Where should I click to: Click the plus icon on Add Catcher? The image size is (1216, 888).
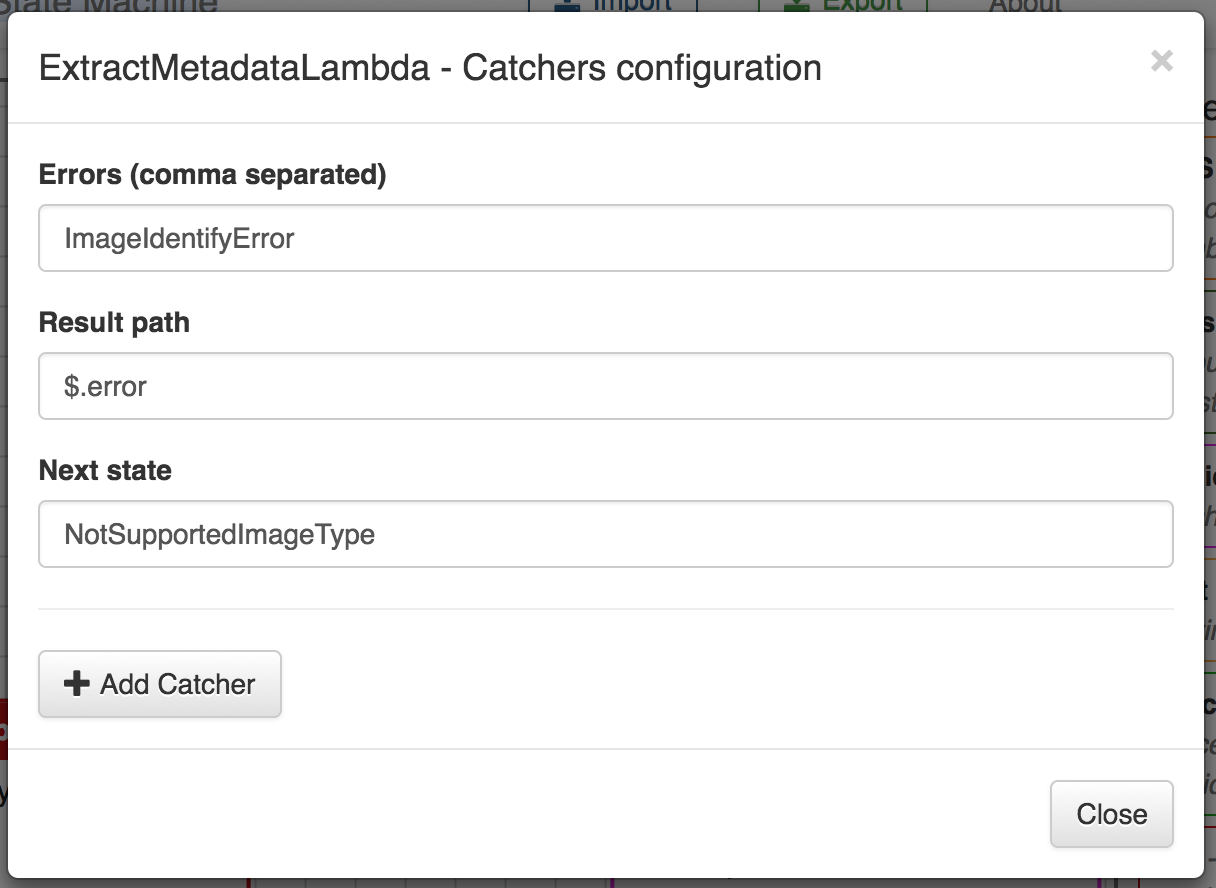click(76, 684)
